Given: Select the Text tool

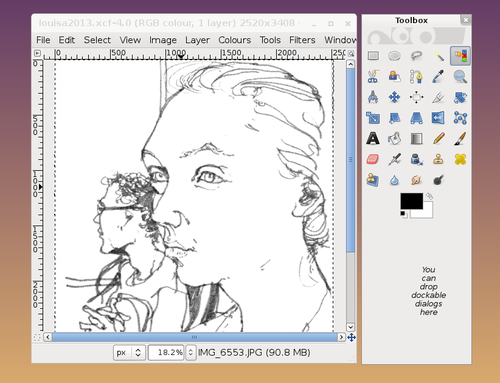Looking at the screenshot, I should point(373,138).
